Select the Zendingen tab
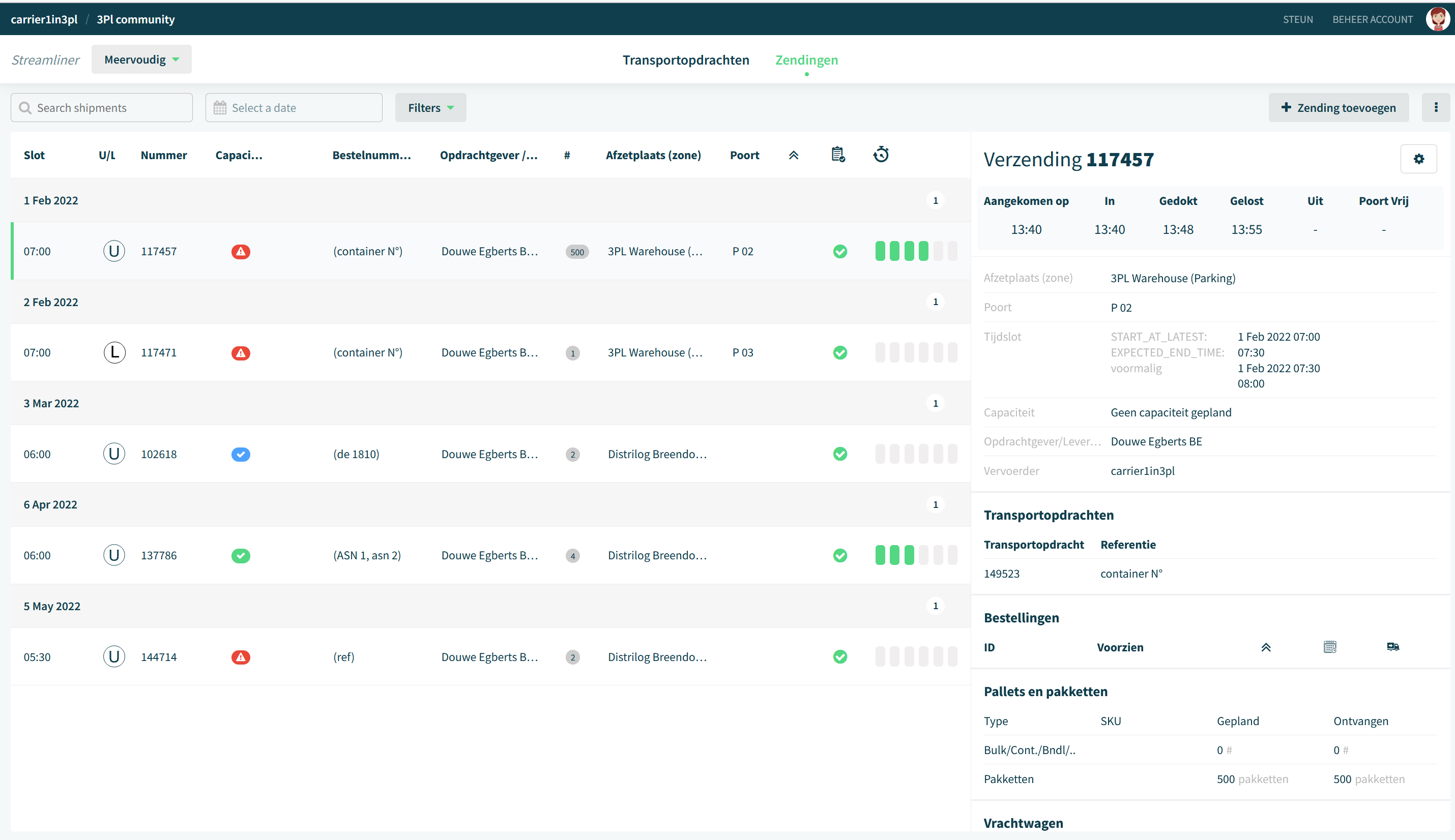This screenshot has height=840, width=1455. (x=806, y=60)
